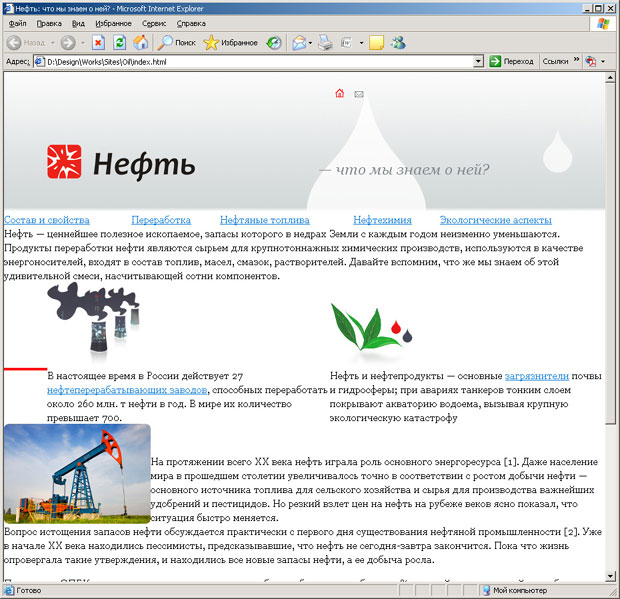Click the address bar URL field
The height and width of the screenshot is (599, 620).
coord(259,62)
